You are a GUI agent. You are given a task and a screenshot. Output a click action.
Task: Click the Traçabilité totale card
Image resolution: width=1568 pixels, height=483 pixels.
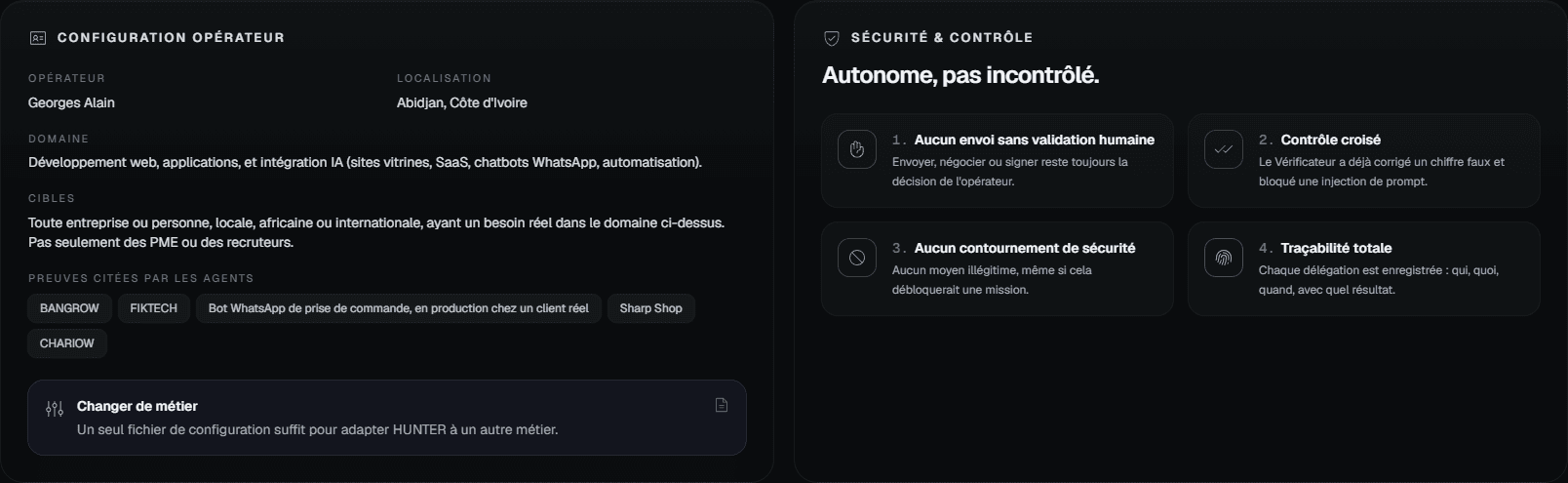[1364, 268]
